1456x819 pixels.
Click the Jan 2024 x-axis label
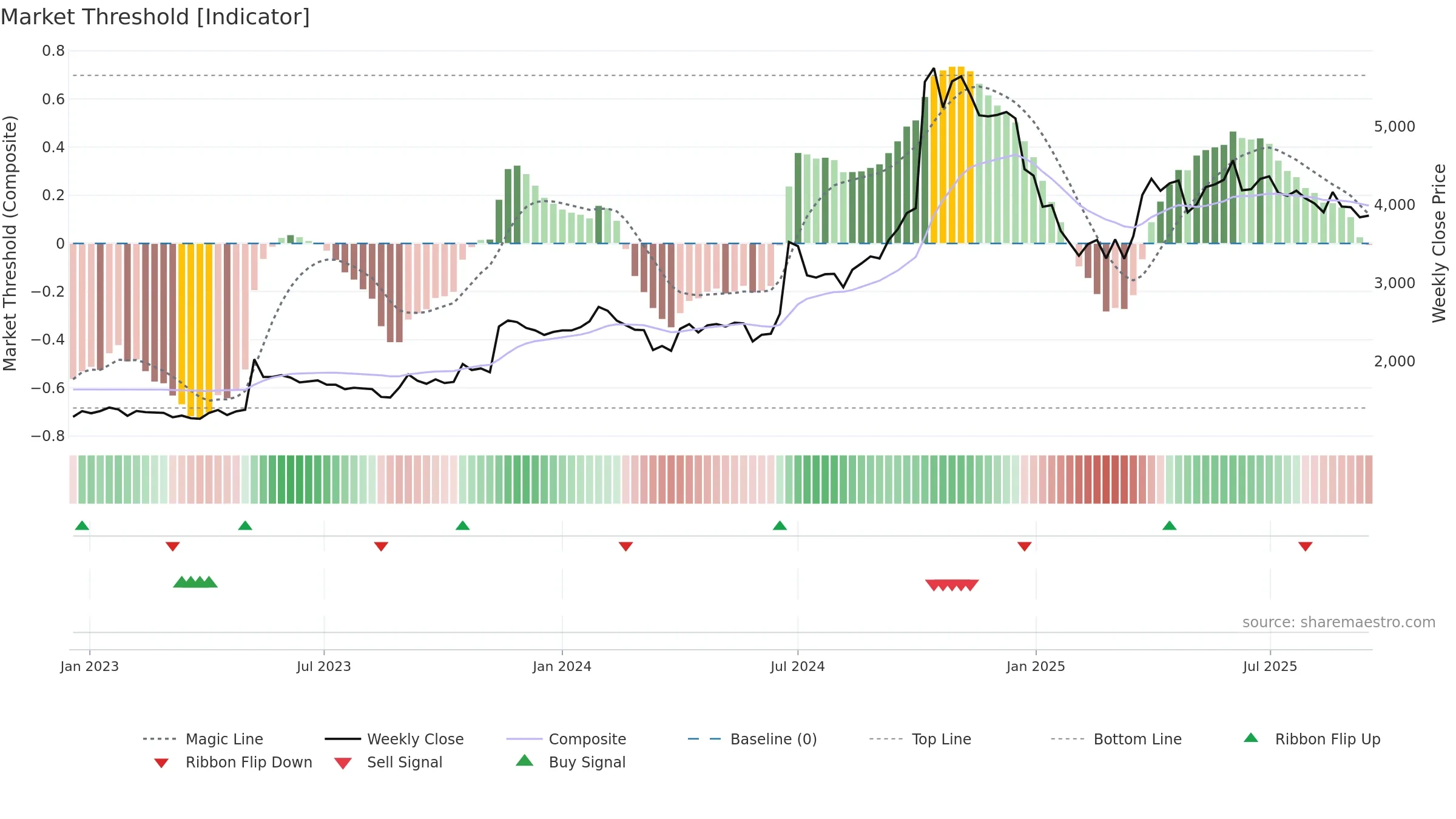pos(562,666)
